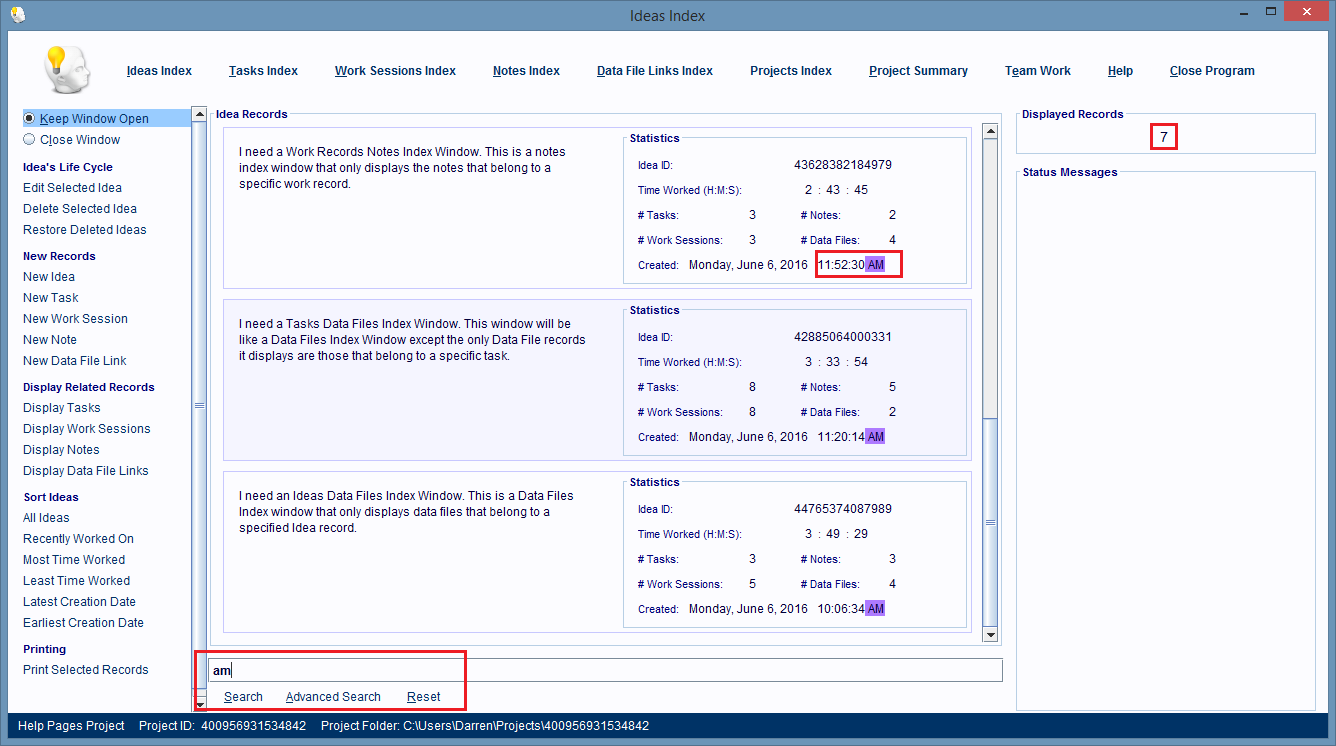
Task: Click Display Work Sessions in sidebar
Action: pyautogui.click(x=87, y=429)
